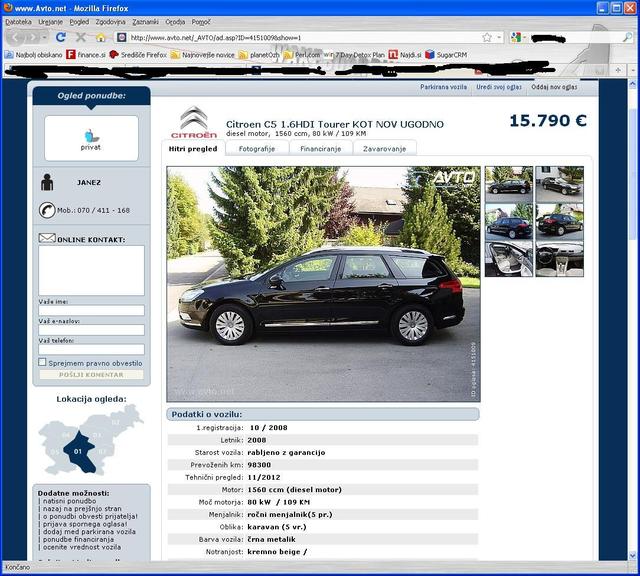
Task: Open the address bar history dropdown arrow
Action: point(499,38)
